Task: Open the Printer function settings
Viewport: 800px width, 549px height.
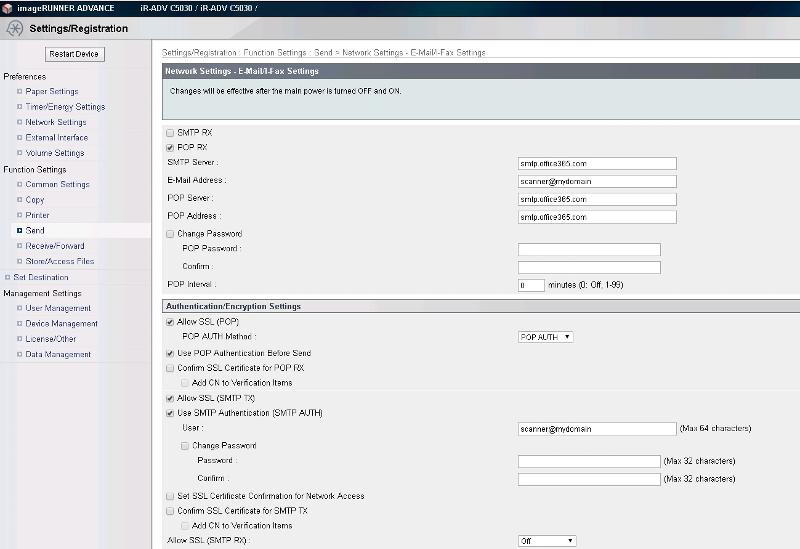Action: (37, 215)
